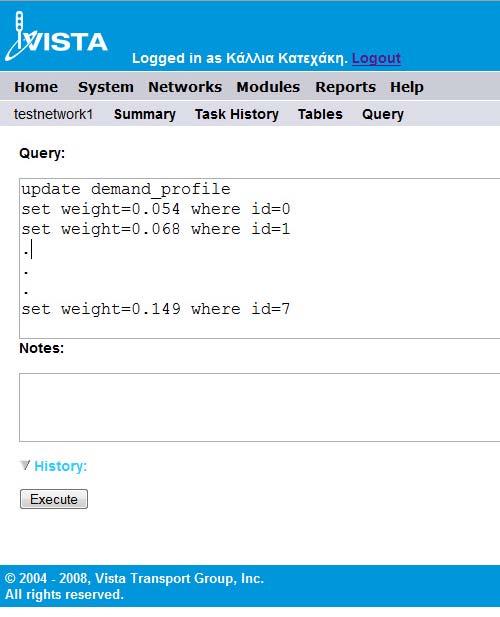500x617 pixels.
Task: Click the line 'update demand_profile'
Action: 126,189
